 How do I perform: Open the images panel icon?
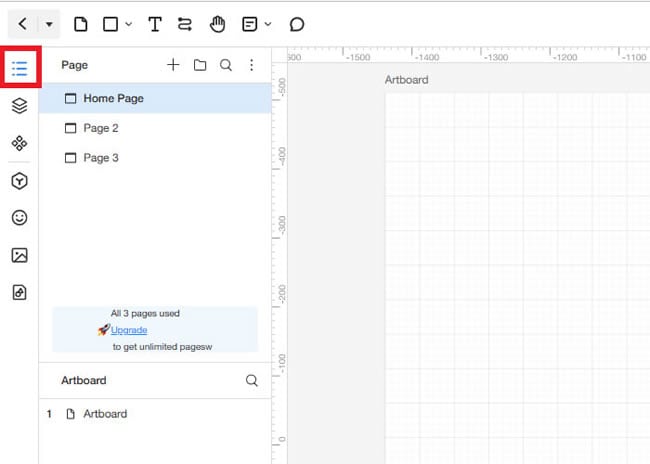(19, 255)
